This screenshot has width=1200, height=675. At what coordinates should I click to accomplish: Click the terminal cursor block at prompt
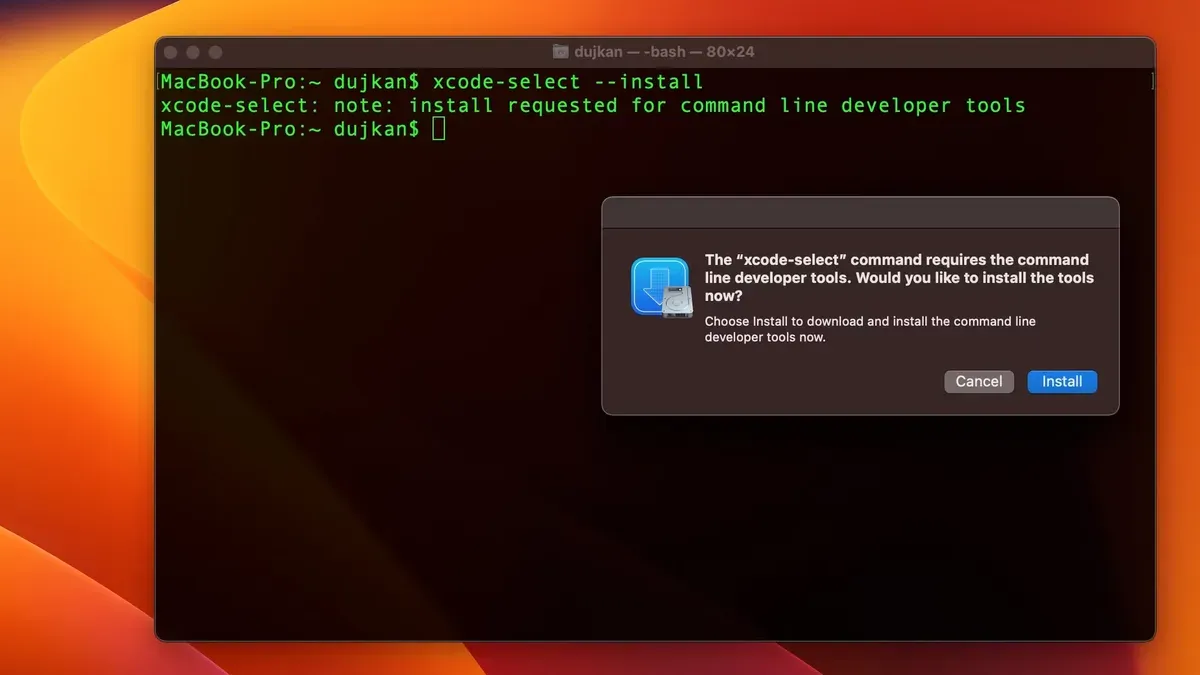tap(439, 129)
